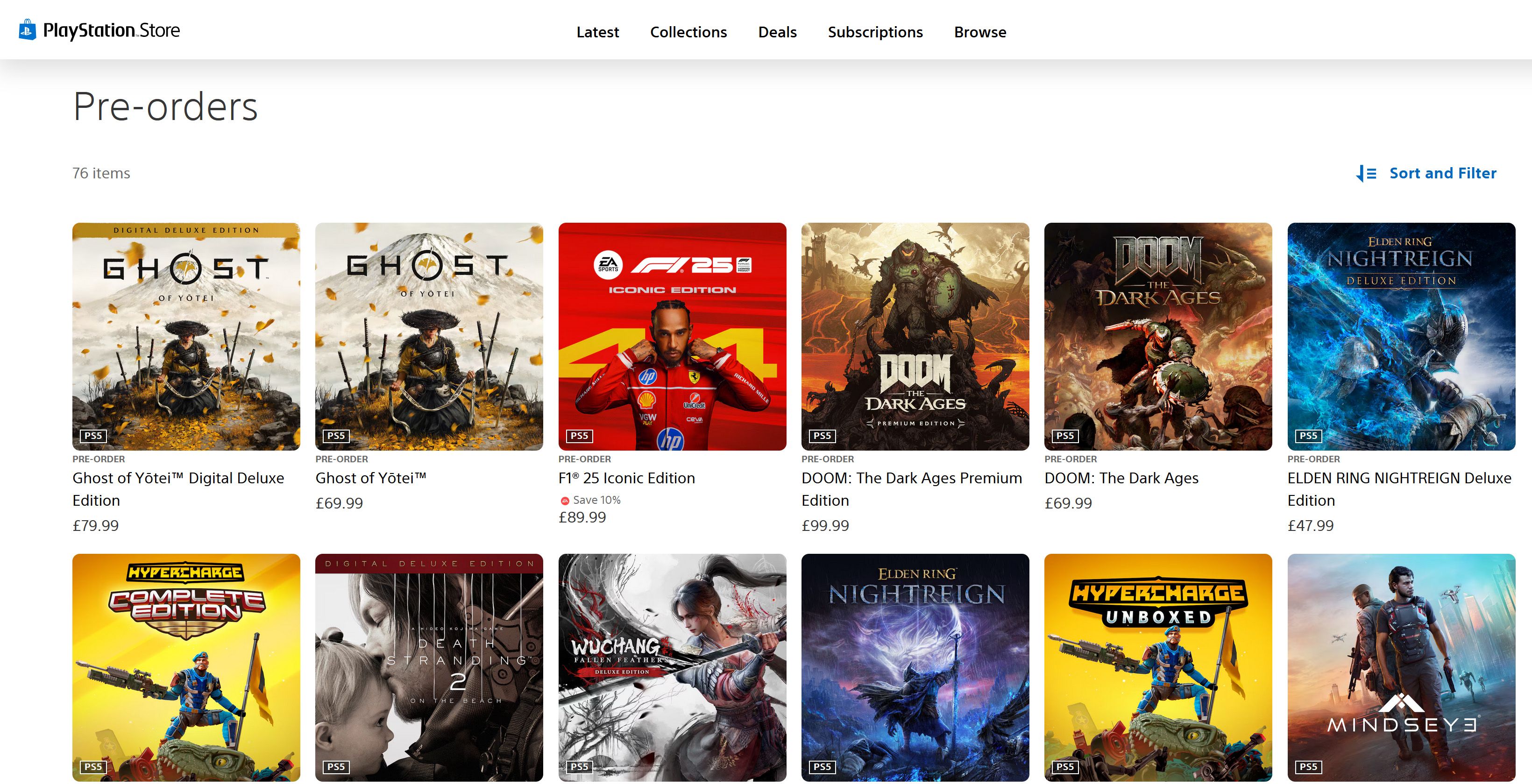Screen dimensions: 1532x784
Task: Click PS5 badge on Hypercharge Complete Edition cover
Action: 93,767
